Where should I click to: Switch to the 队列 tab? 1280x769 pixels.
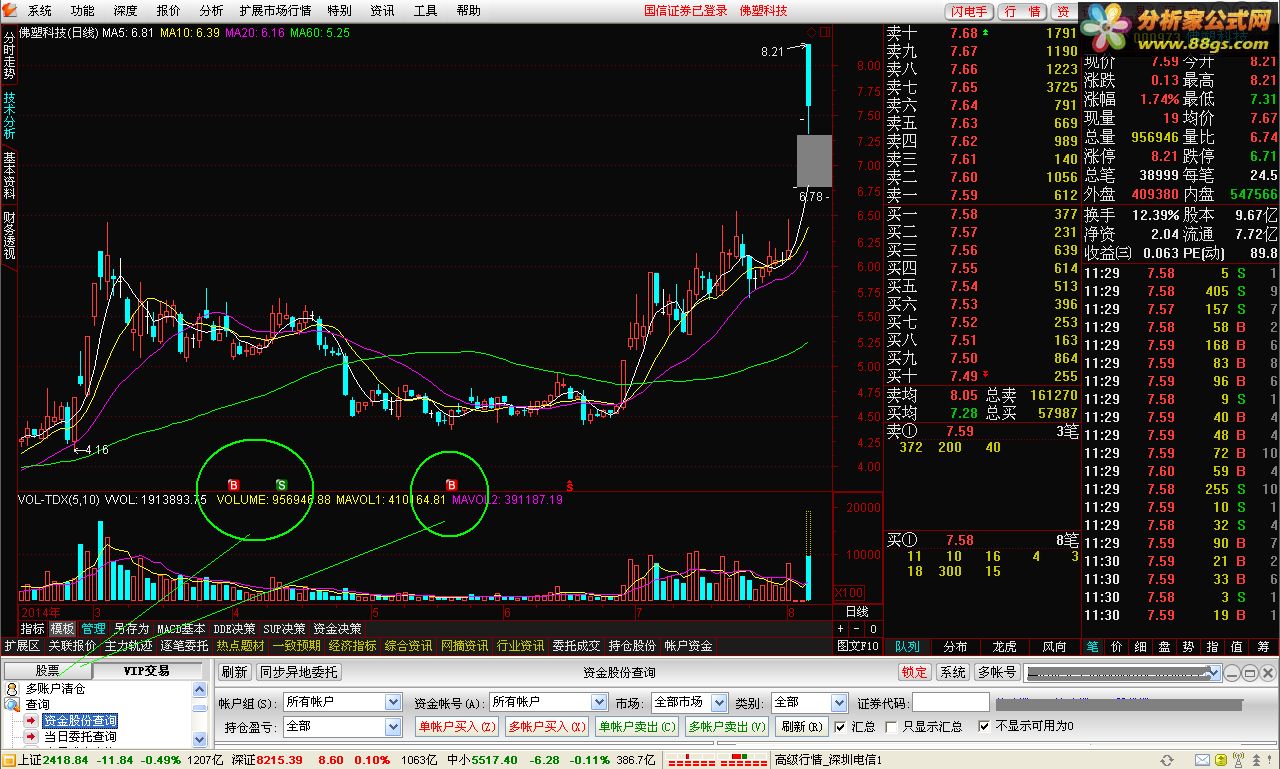tap(907, 647)
